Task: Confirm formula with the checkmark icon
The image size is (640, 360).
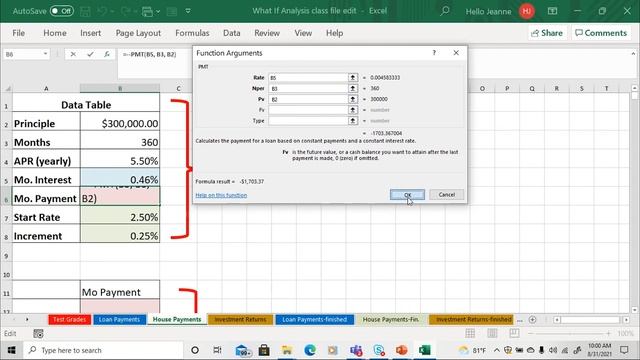Action: 90,54
